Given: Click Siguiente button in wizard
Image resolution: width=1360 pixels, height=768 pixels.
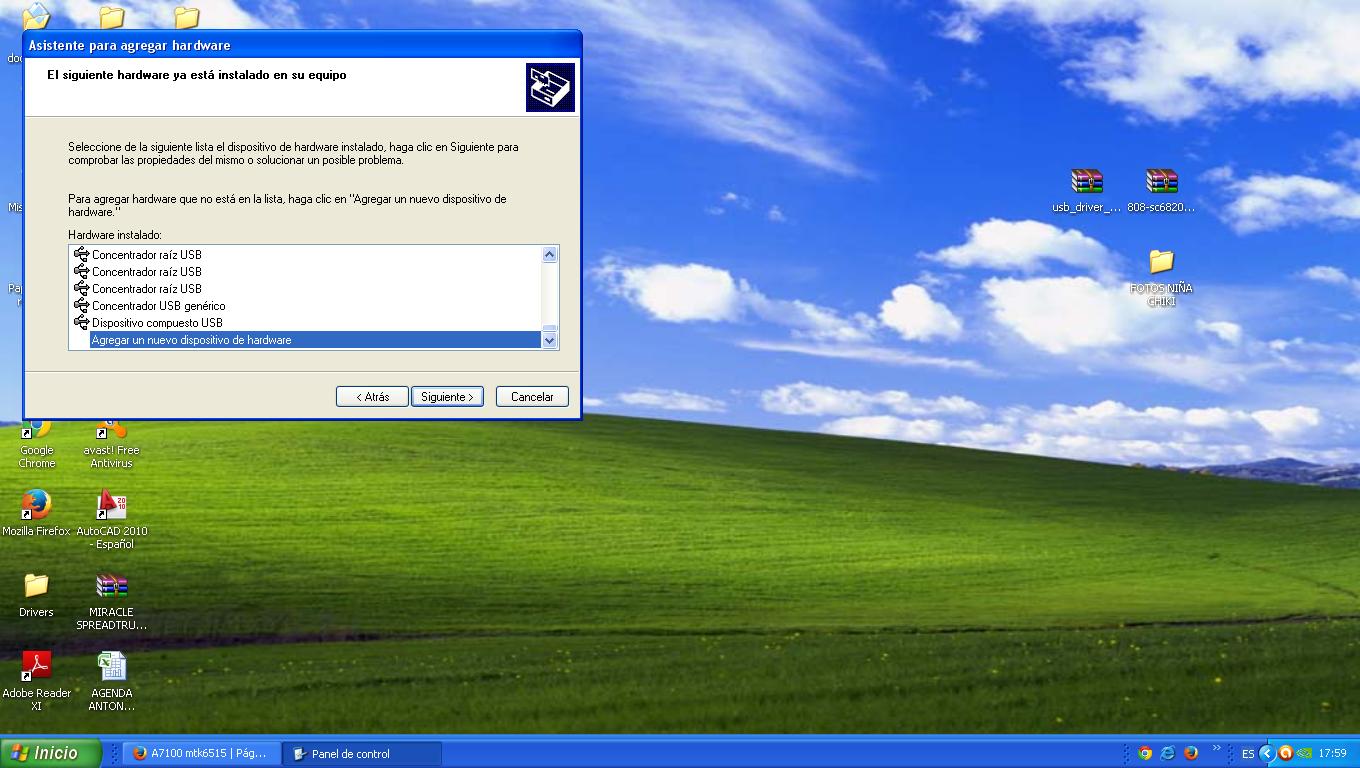Looking at the screenshot, I should (447, 397).
